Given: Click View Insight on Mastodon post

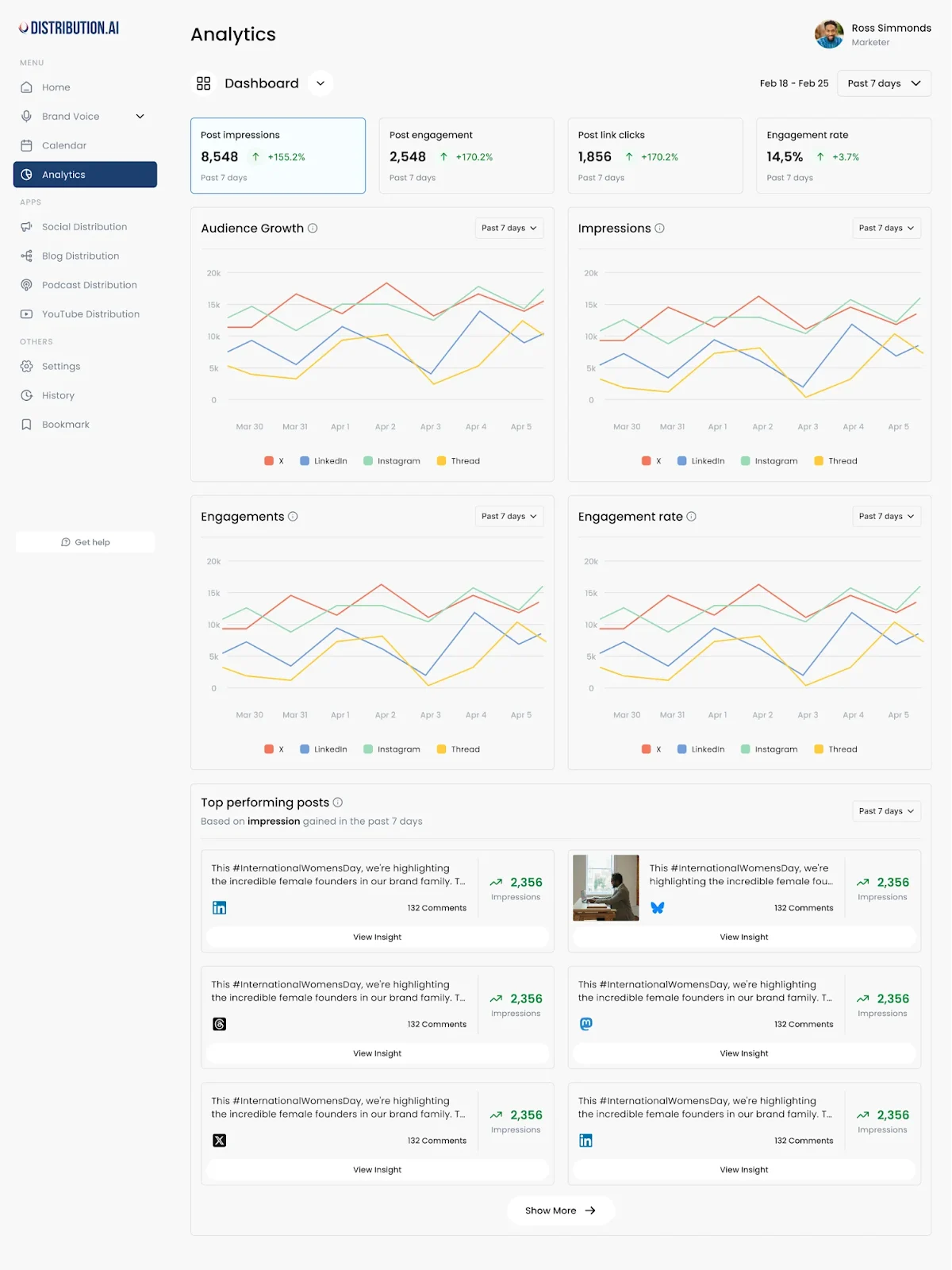Looking at the screenshot, I should [x=744, y=1053].
